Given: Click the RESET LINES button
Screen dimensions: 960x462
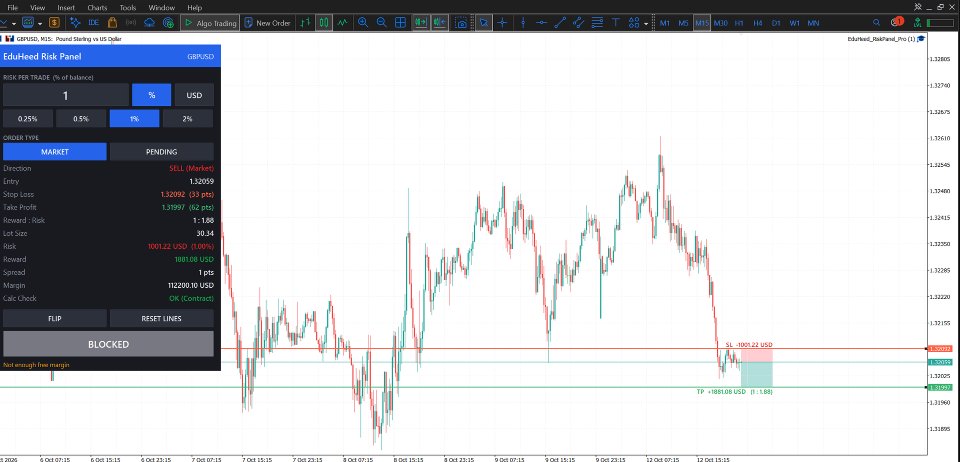Looking at the screenshot, I should (x=162, y=318).
